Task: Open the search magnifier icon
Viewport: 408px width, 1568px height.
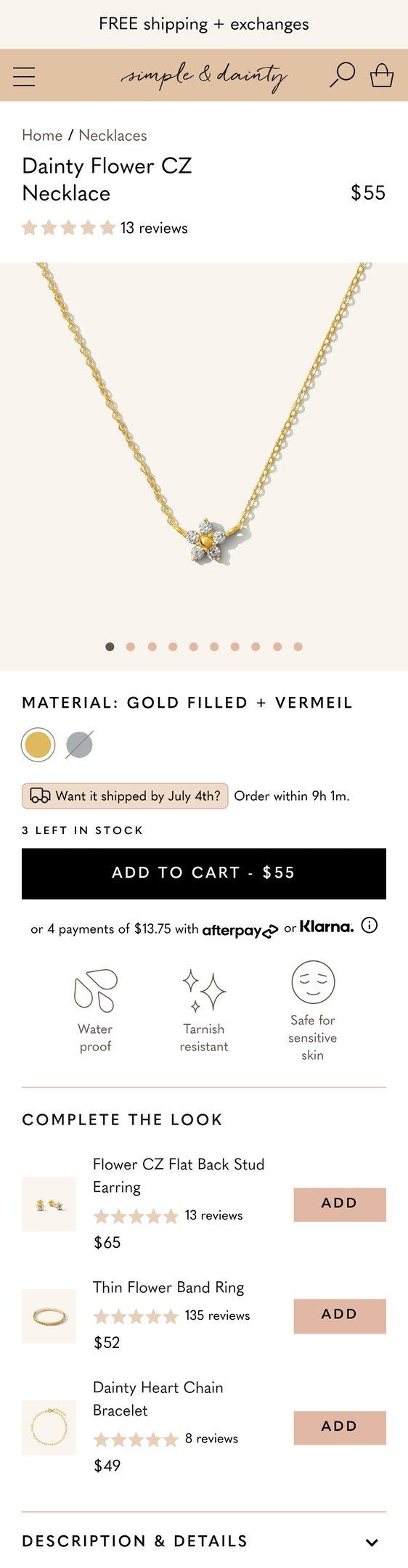Action: (x=342, y=74)
